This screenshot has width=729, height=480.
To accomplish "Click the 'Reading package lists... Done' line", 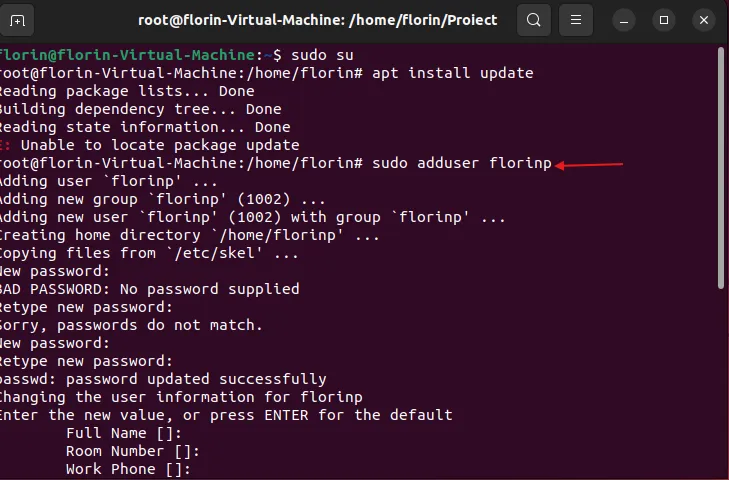I will click(125, 91).
